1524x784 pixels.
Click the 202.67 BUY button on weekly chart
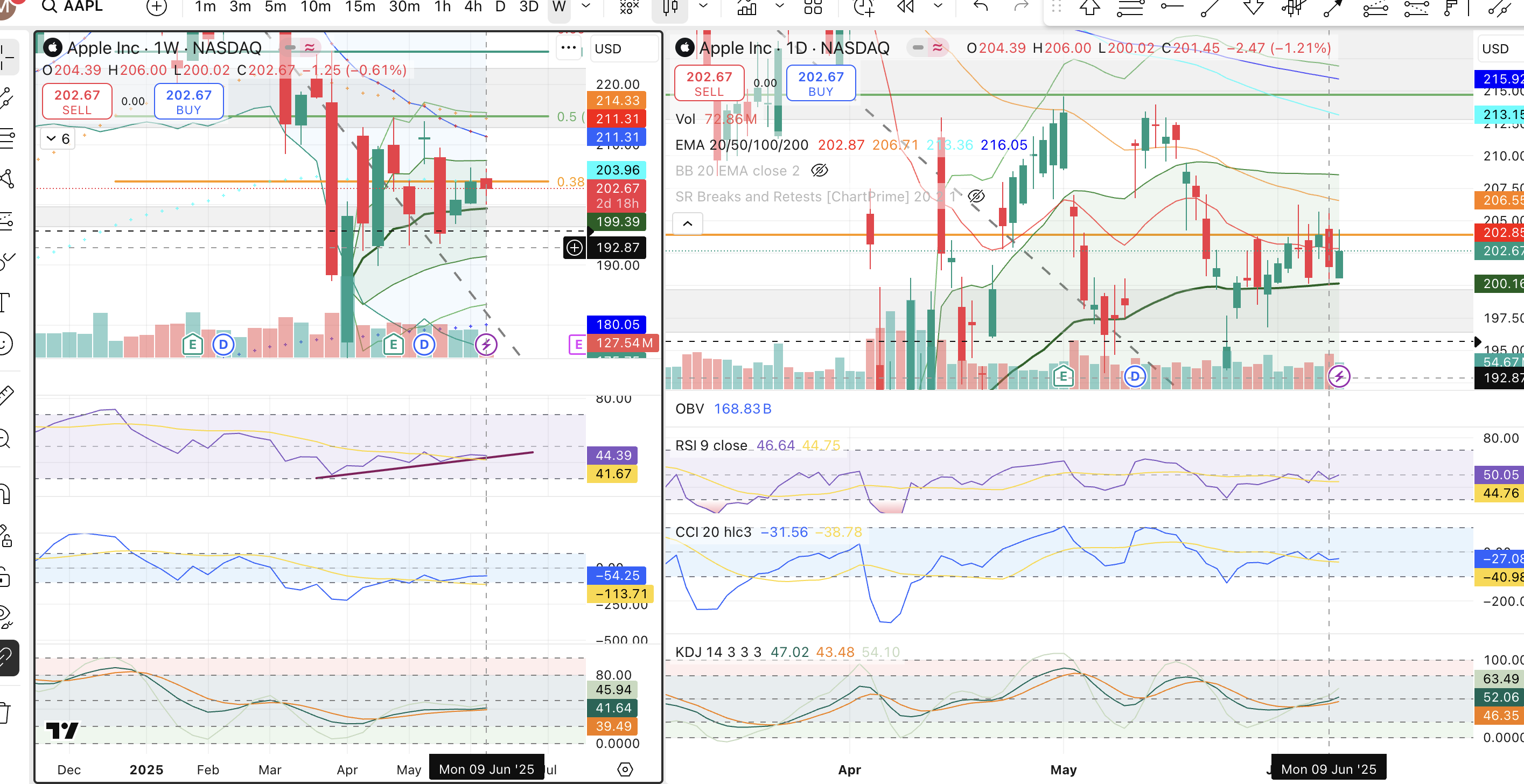[x=188, y=102]
